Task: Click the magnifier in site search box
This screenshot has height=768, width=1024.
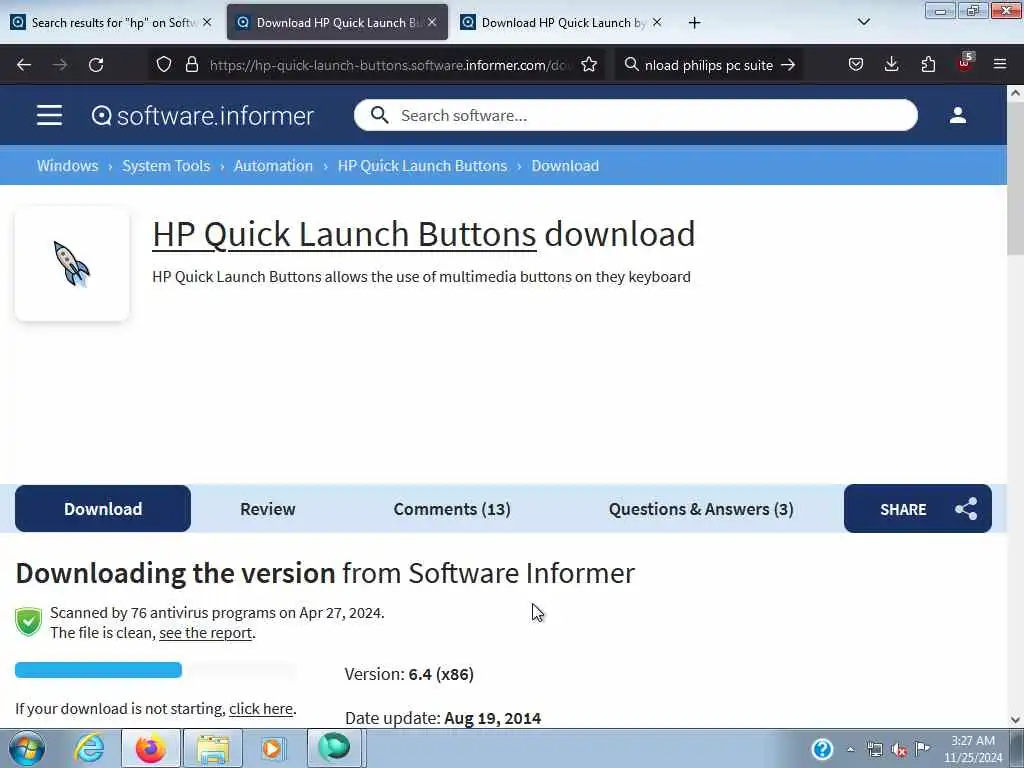Action: [x=379, y=116]
